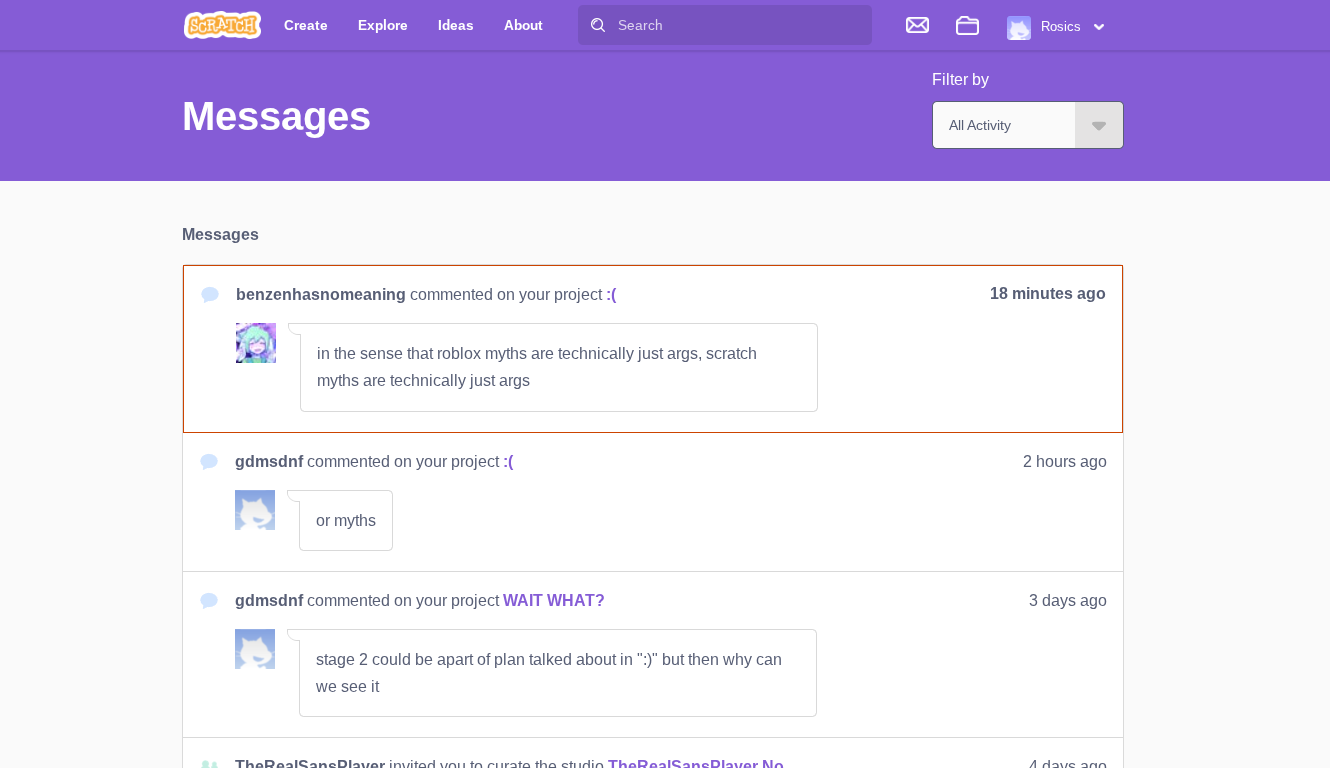Click the search magnifying glass icon
1330x768 pixels.
[x=598, y=25]
